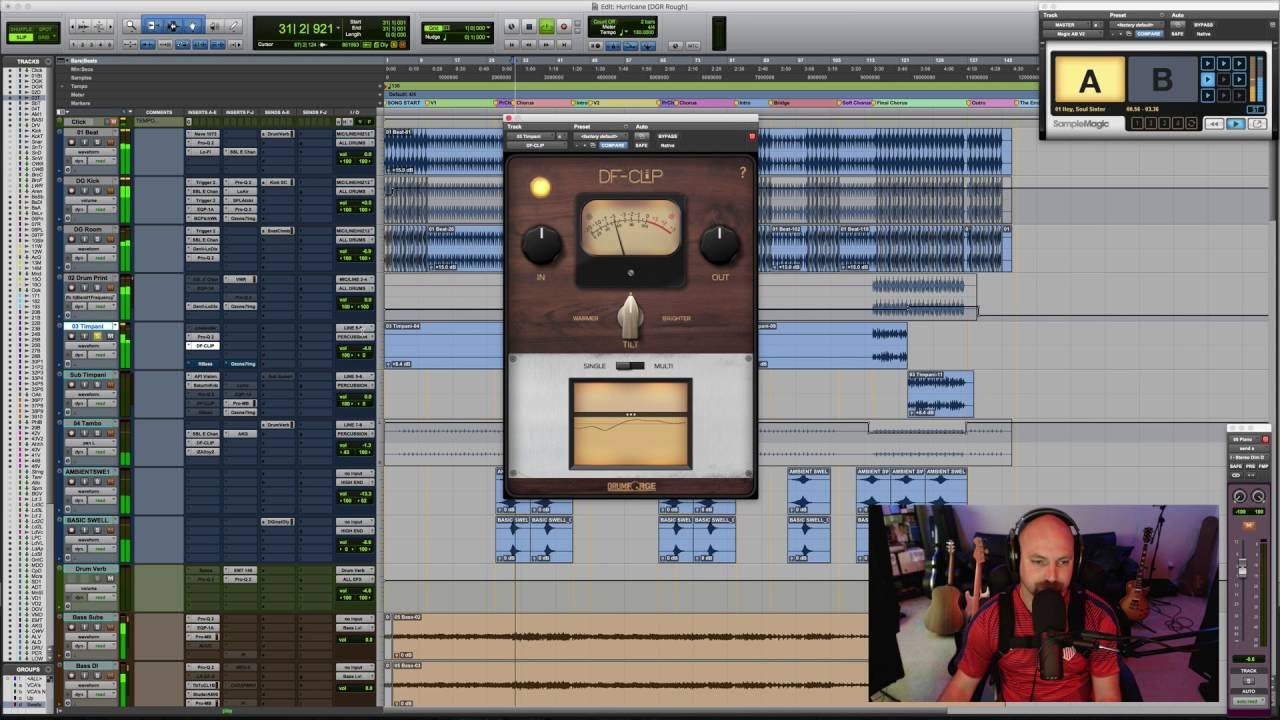Click the transport Stop button
The image size is (1280, 720).
529,26
